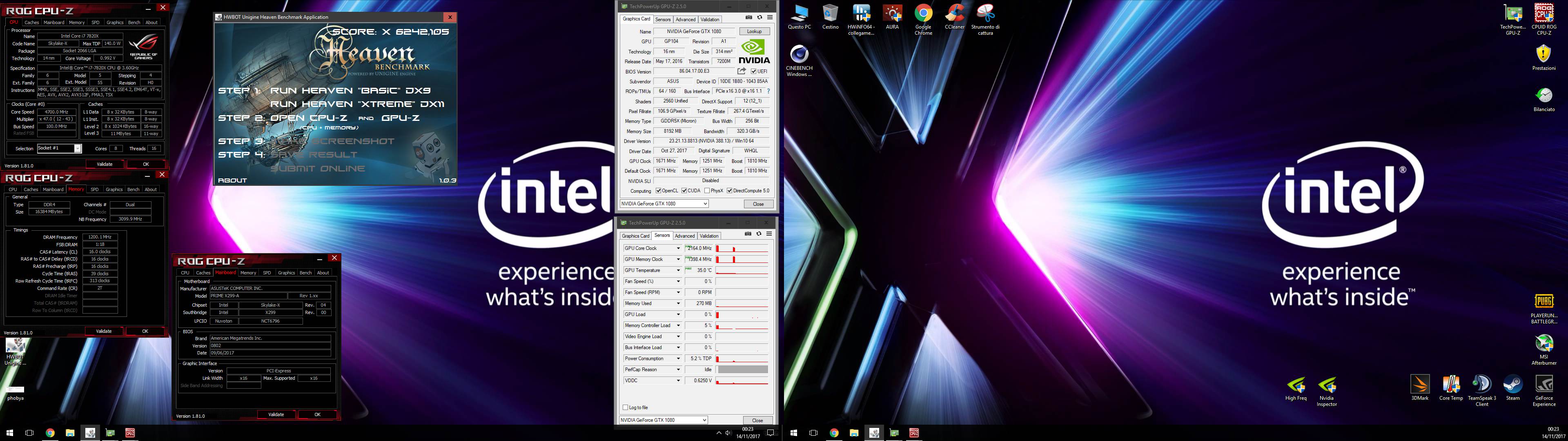Click Bus Interface question mark in GPU-Z
Screen dimensions: 1568x441
tap(768, 91)
